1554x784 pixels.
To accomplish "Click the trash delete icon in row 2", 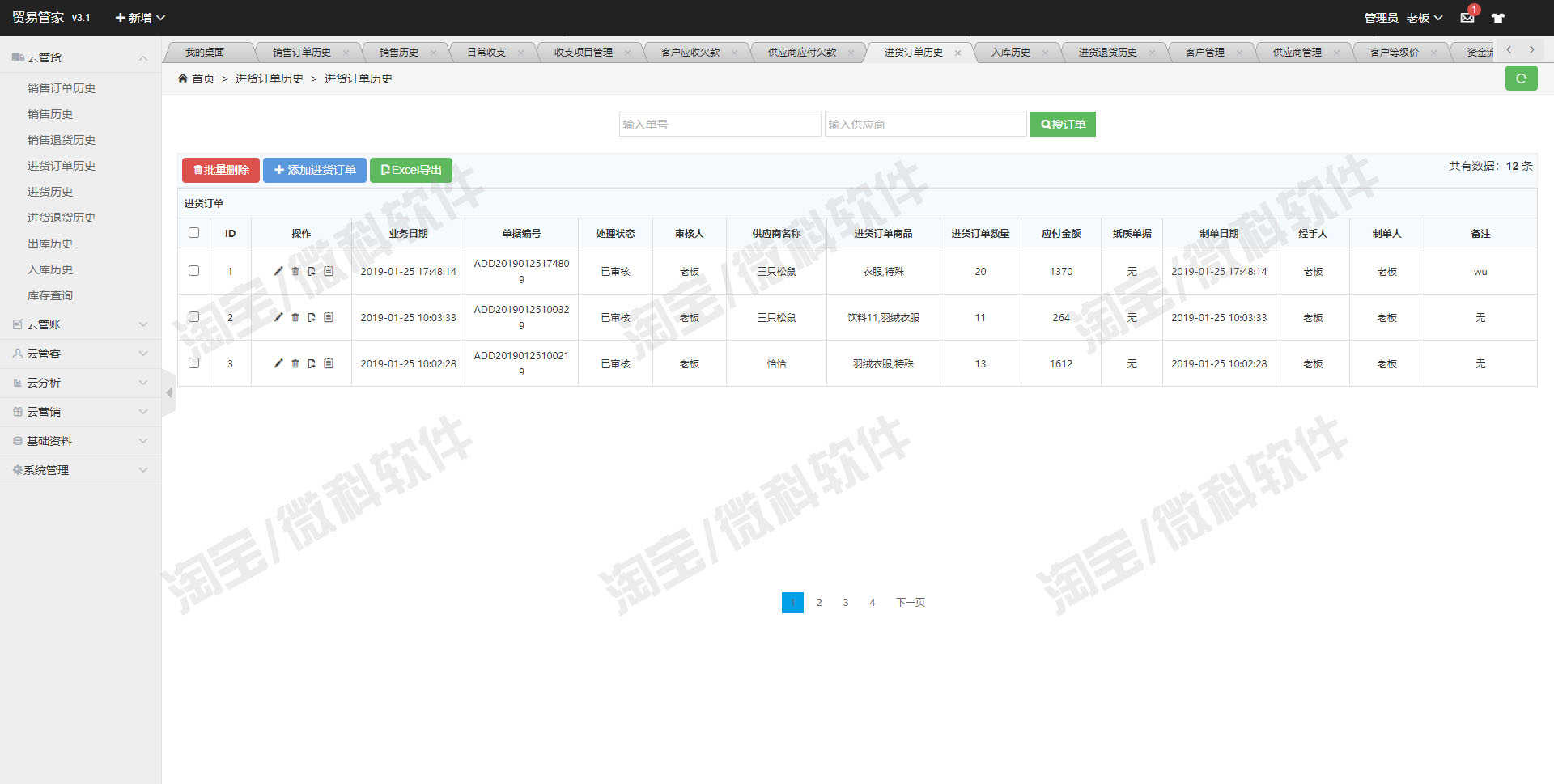I will point(295,317).
